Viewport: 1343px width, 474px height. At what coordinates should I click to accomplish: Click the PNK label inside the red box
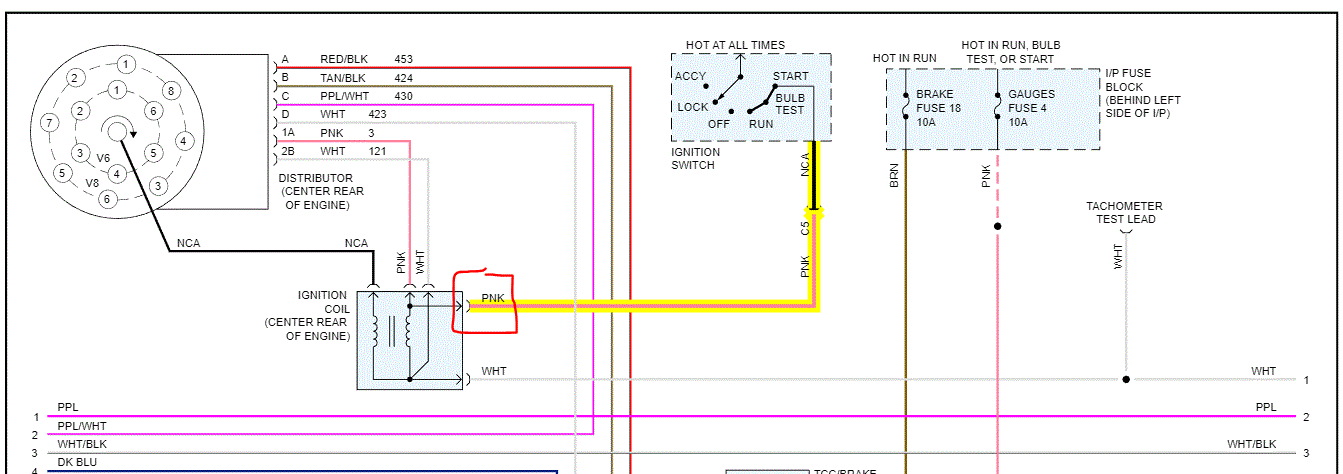(492, 298)
